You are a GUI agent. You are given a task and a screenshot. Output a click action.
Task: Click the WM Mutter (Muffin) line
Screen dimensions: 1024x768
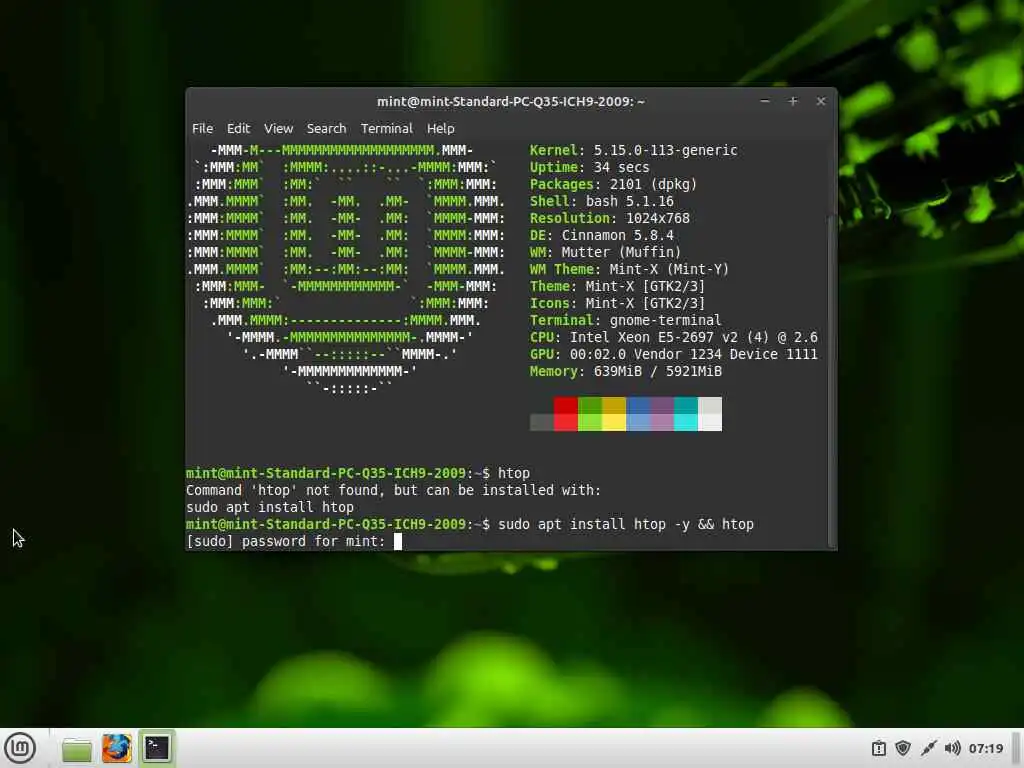pos(605,252)
